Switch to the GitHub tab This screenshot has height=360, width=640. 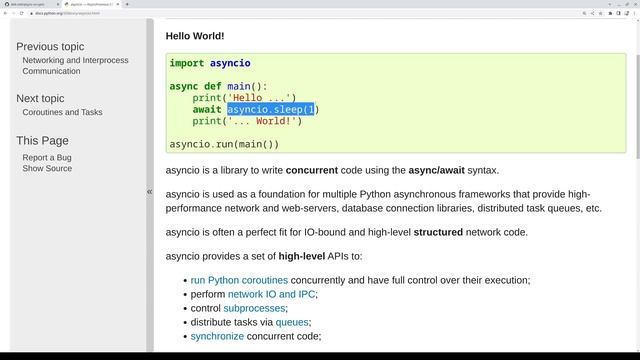pos(31,4)
